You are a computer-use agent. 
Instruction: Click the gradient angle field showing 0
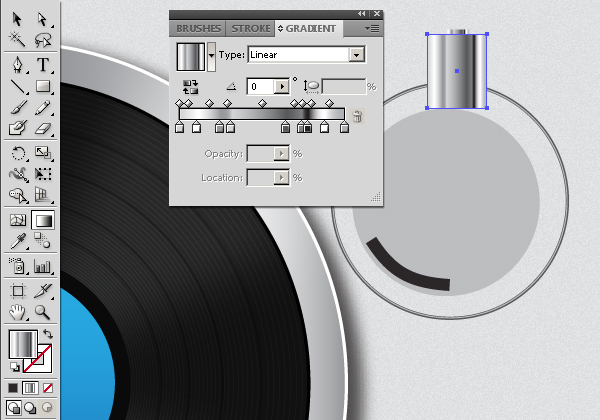261,87
